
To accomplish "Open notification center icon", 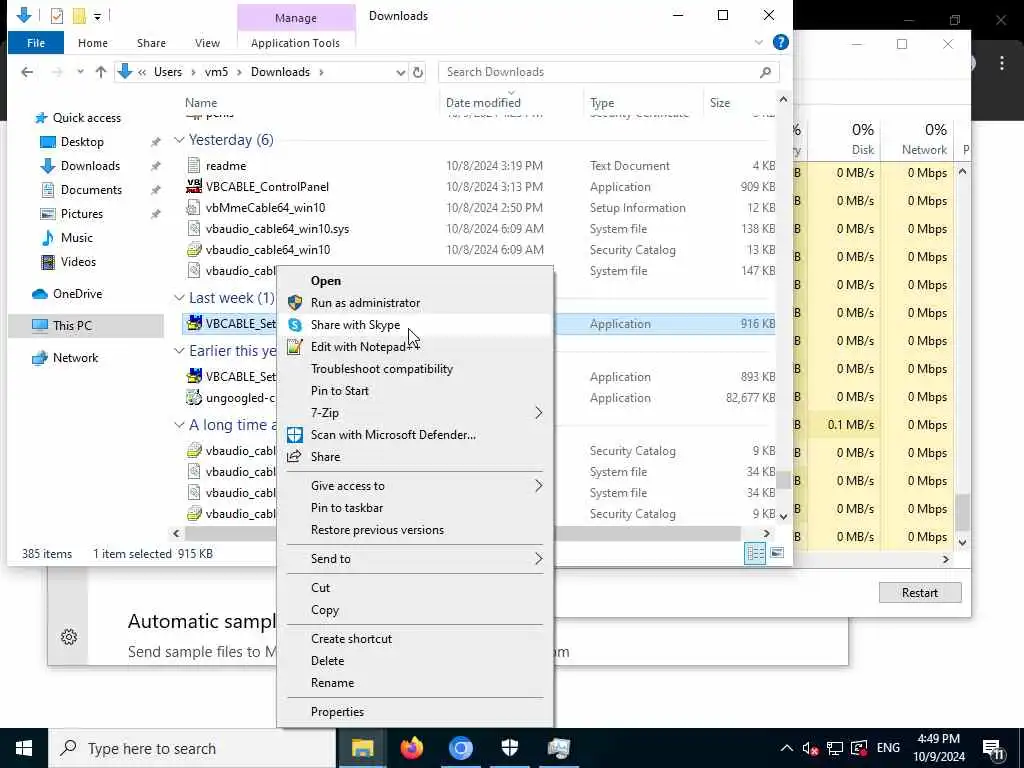I will click(x=993, y=748).
